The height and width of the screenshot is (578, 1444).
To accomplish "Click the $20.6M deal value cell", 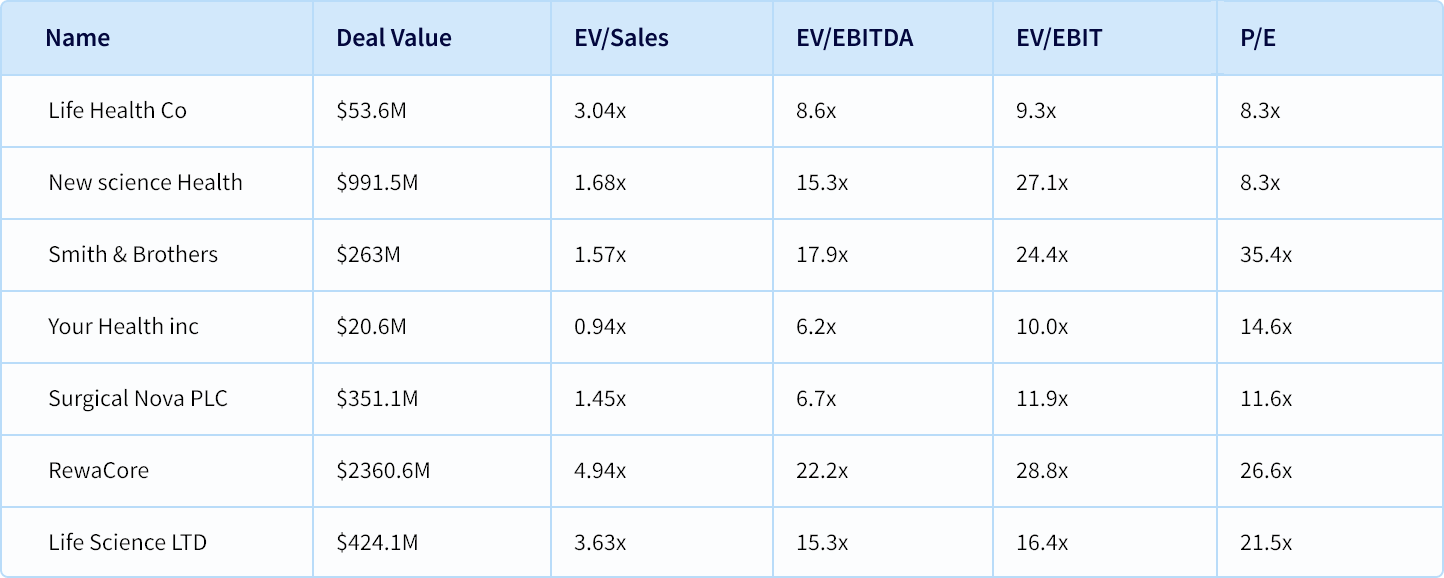I will (x=371, y=326).
